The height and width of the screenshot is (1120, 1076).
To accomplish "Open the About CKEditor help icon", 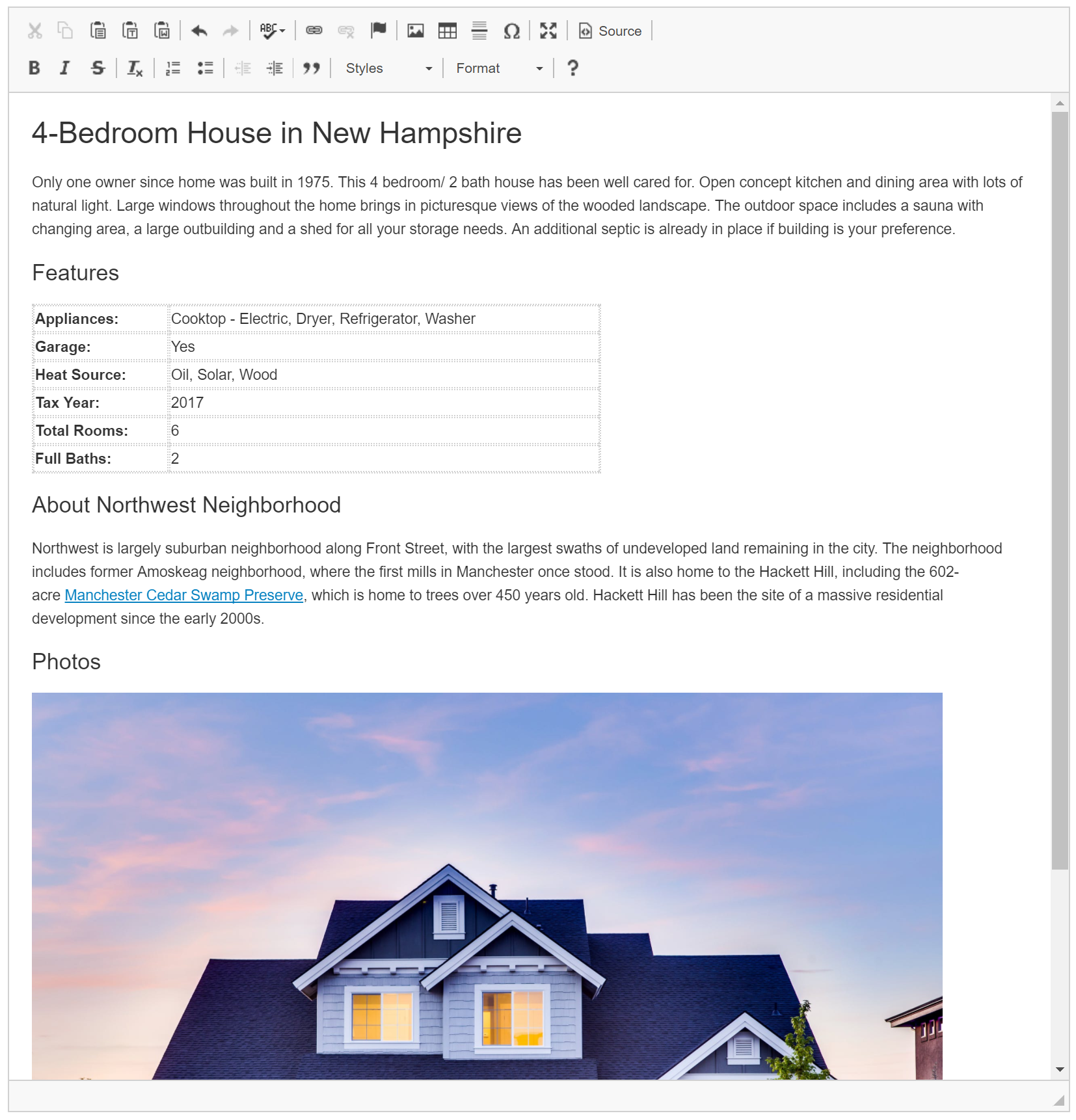I will [x=572, y=68].
